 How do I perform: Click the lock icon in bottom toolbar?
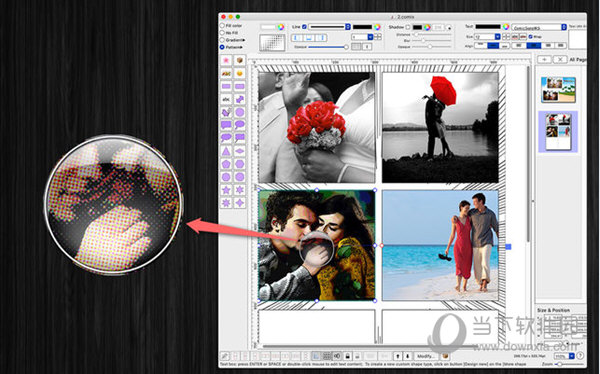pyautogui.click(x=347, y=356)
